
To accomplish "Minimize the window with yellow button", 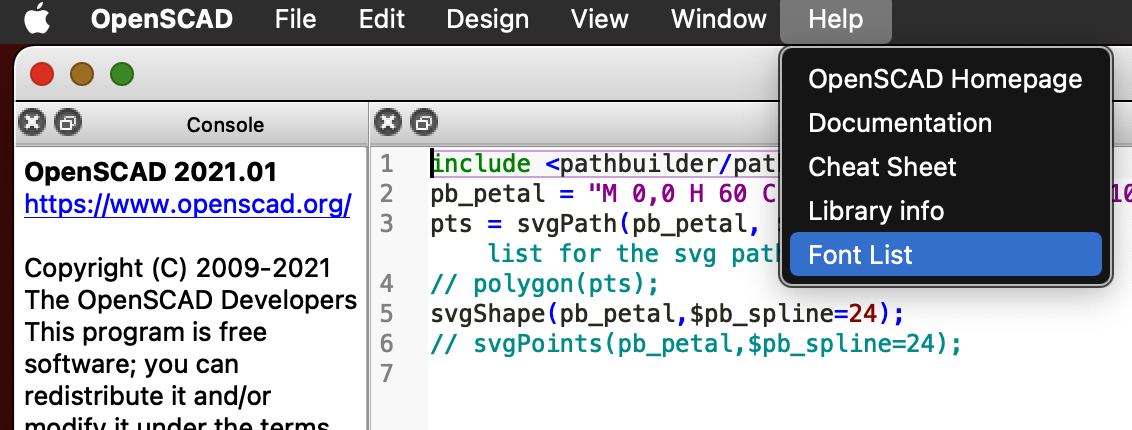I will tap(82, 74).
